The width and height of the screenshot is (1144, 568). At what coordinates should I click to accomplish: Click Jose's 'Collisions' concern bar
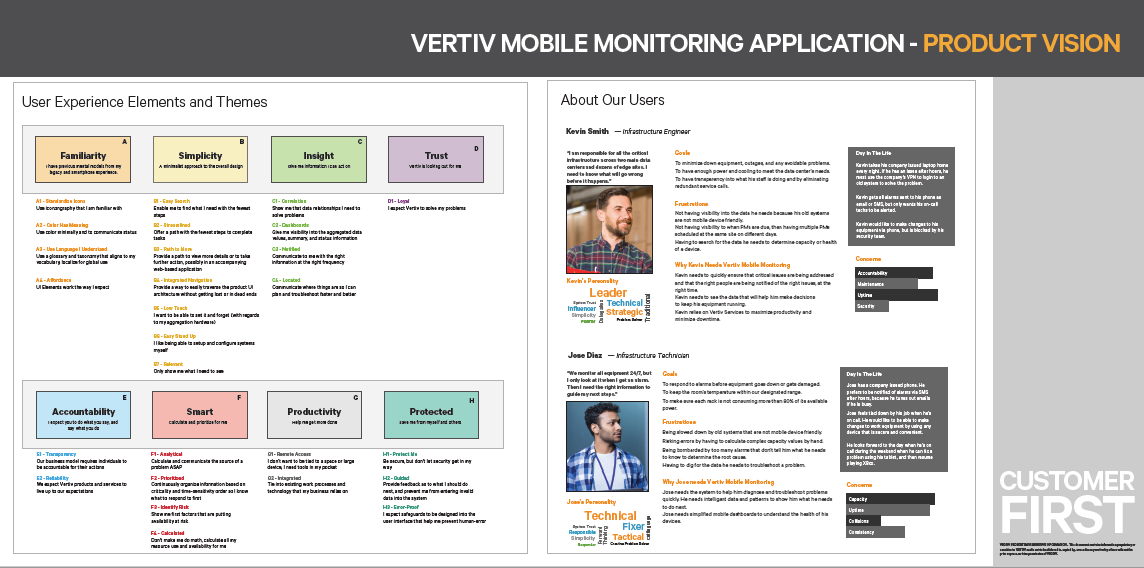864,521
